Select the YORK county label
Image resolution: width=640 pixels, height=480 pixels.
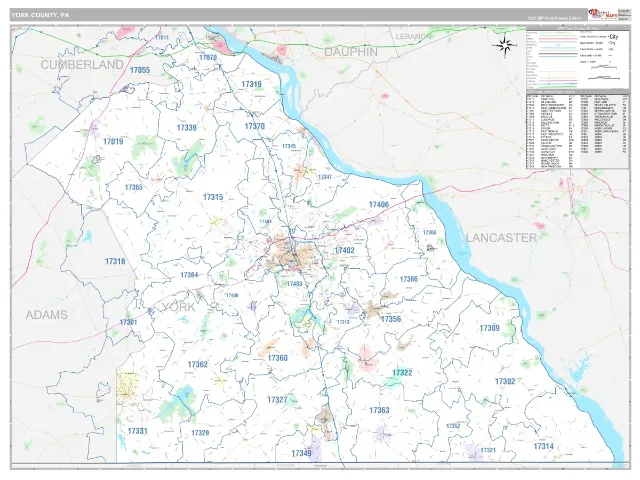click(x=179, y=307)
